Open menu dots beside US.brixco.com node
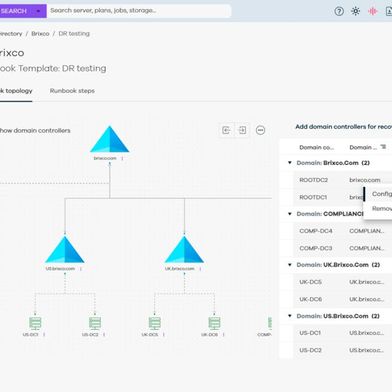 [x=81, y=269]
